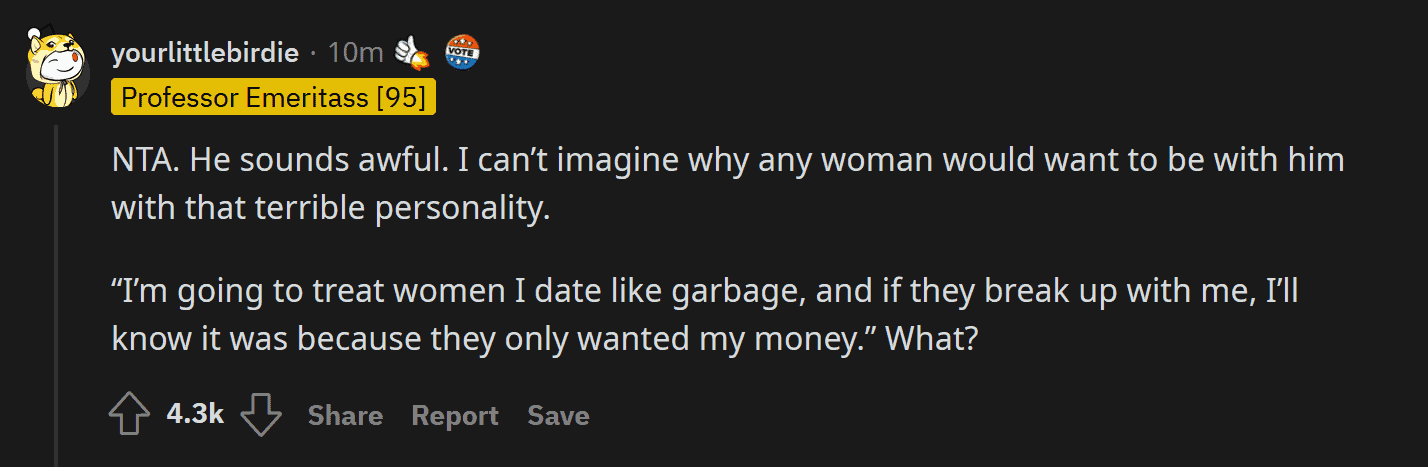Click the thumbs-up rocket award icon
Screen dimensions: 1428x467
412,52
